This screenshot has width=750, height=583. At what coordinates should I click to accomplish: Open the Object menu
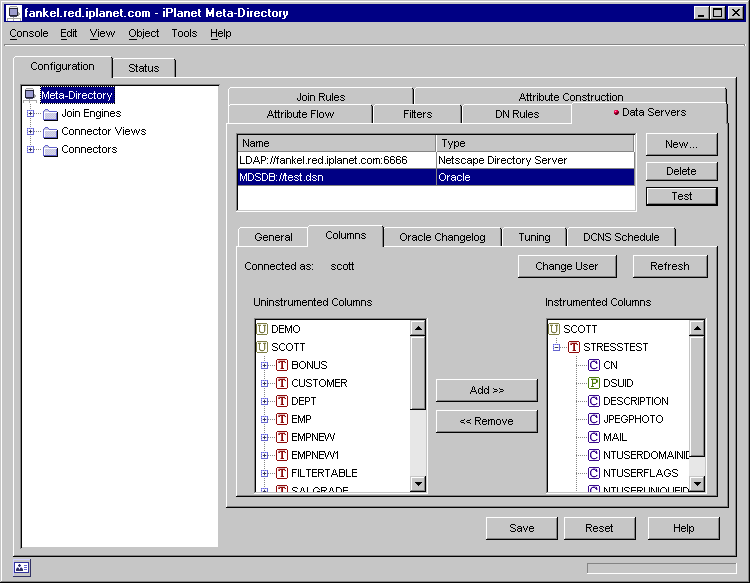coord(143,33)
